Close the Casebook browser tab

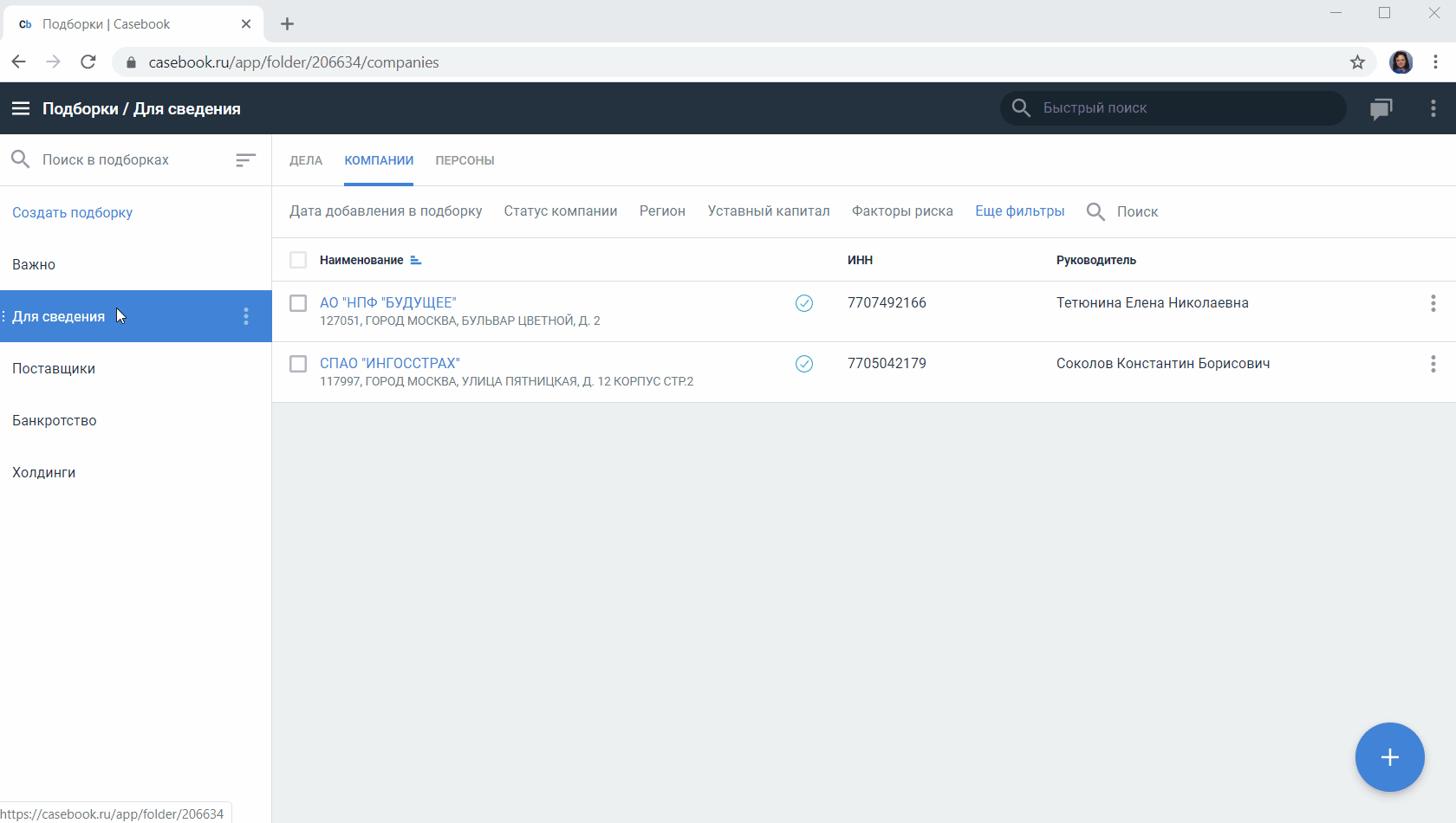(x=246, y=24)
